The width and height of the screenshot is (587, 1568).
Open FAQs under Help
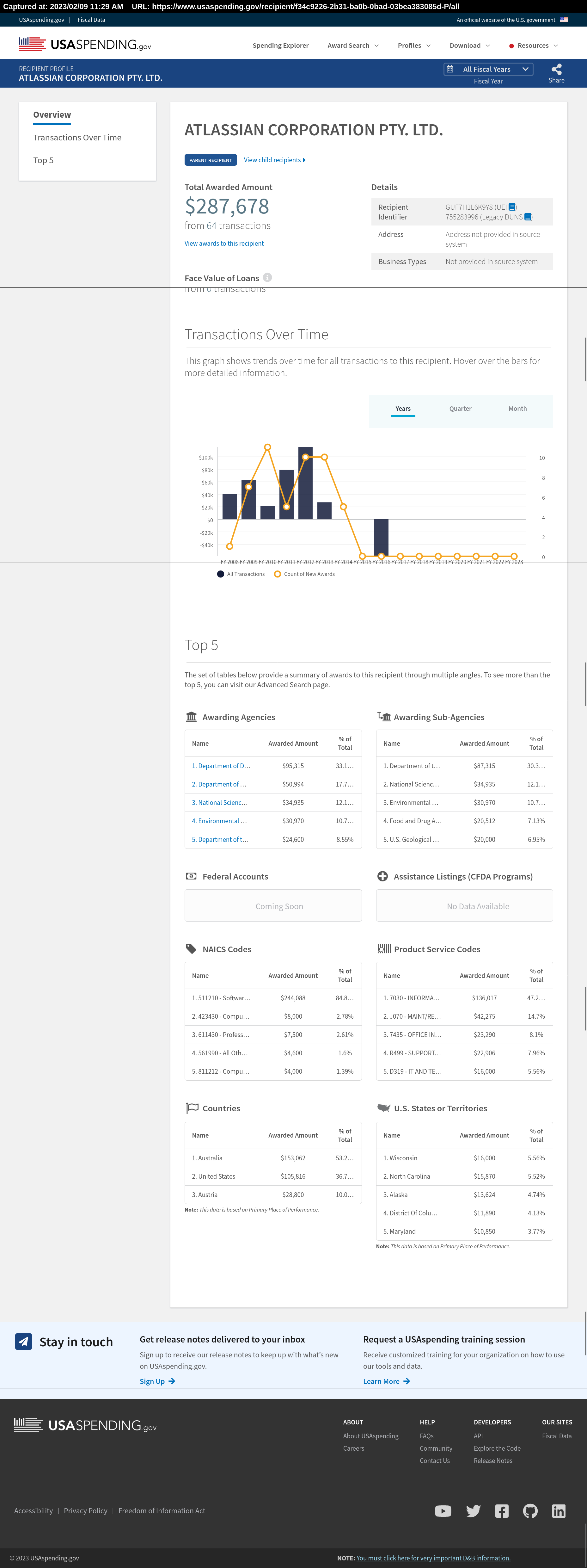426,1436
